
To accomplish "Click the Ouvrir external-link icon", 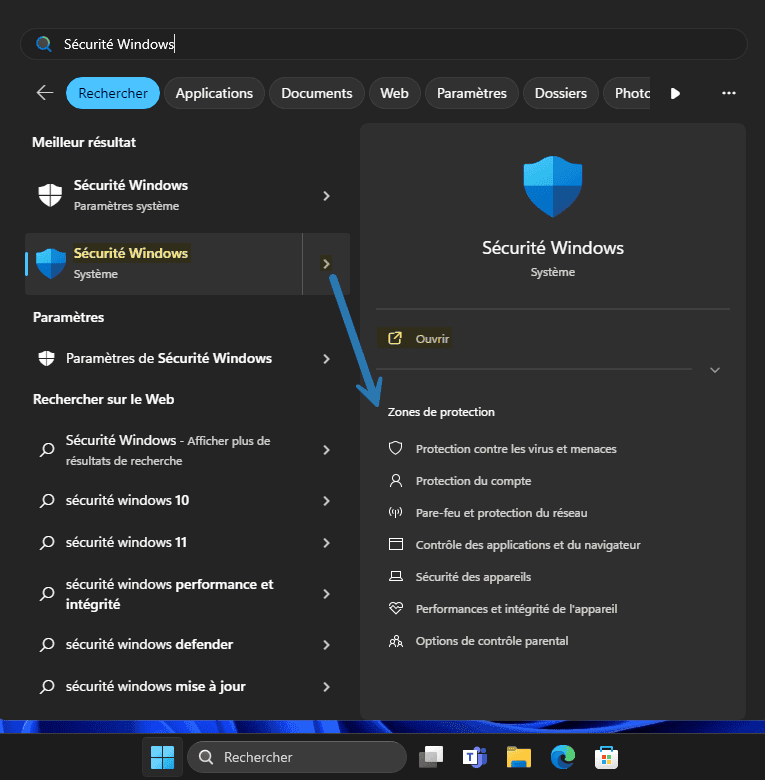I will click(394, 338).
